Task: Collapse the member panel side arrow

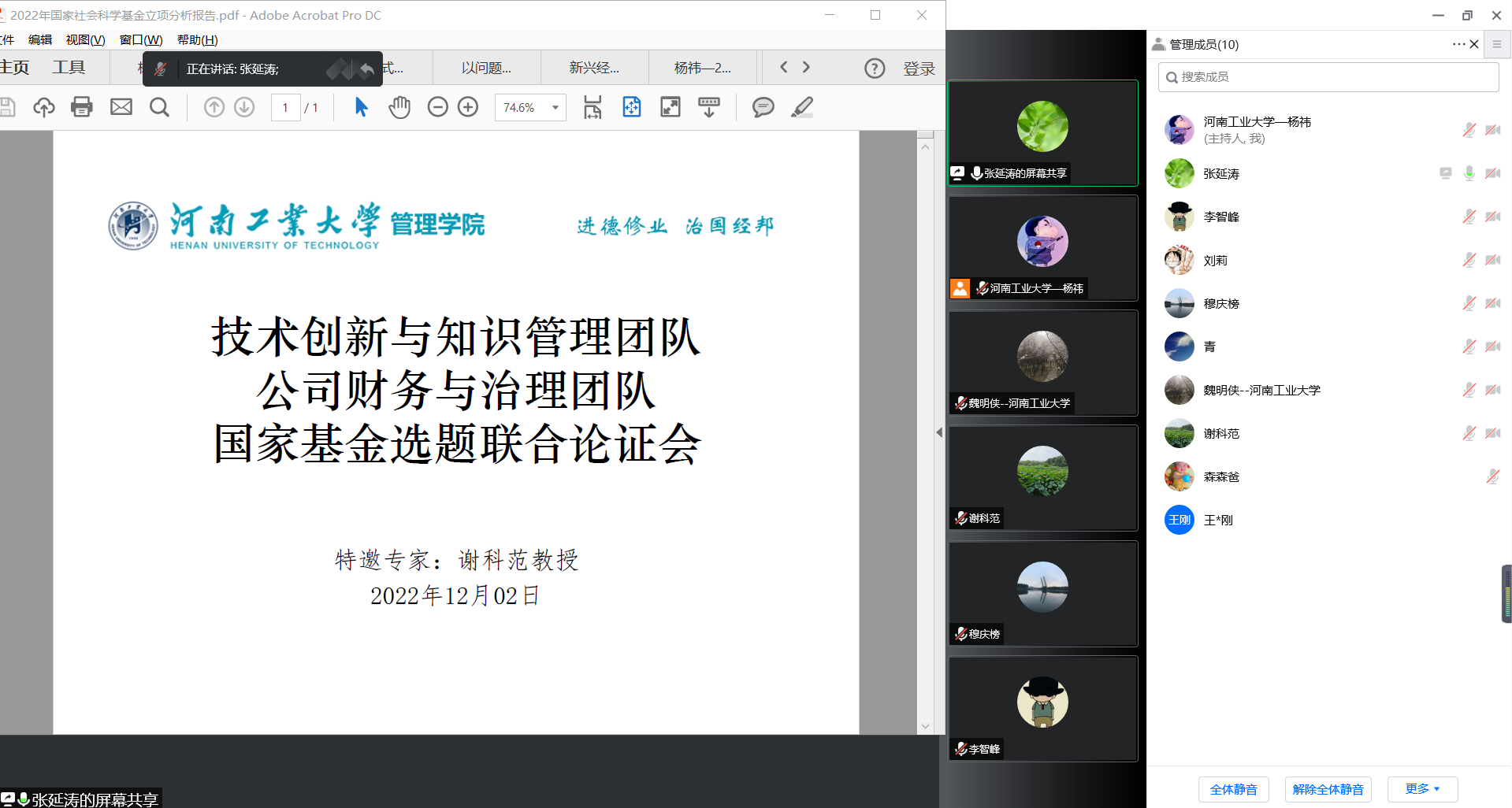Action: pos(938,432)
